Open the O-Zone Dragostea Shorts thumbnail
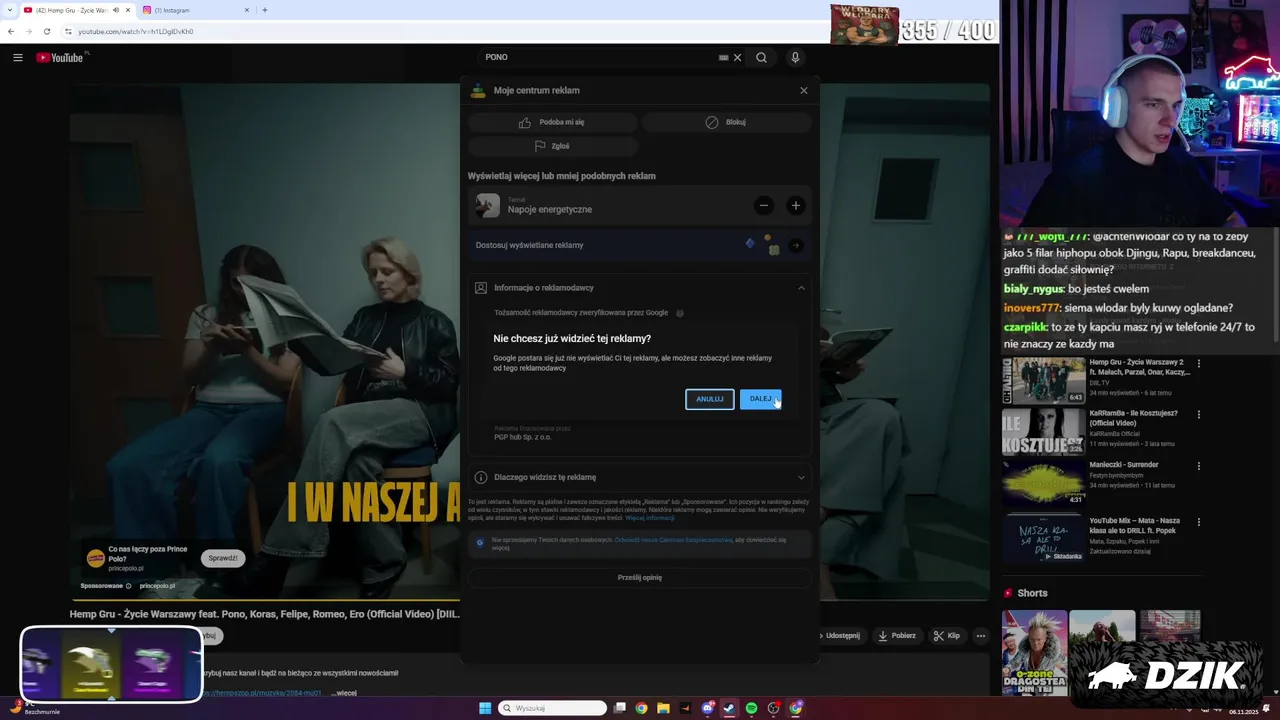The width and height of the screenshot is (1280, 720). (1035, 652)
